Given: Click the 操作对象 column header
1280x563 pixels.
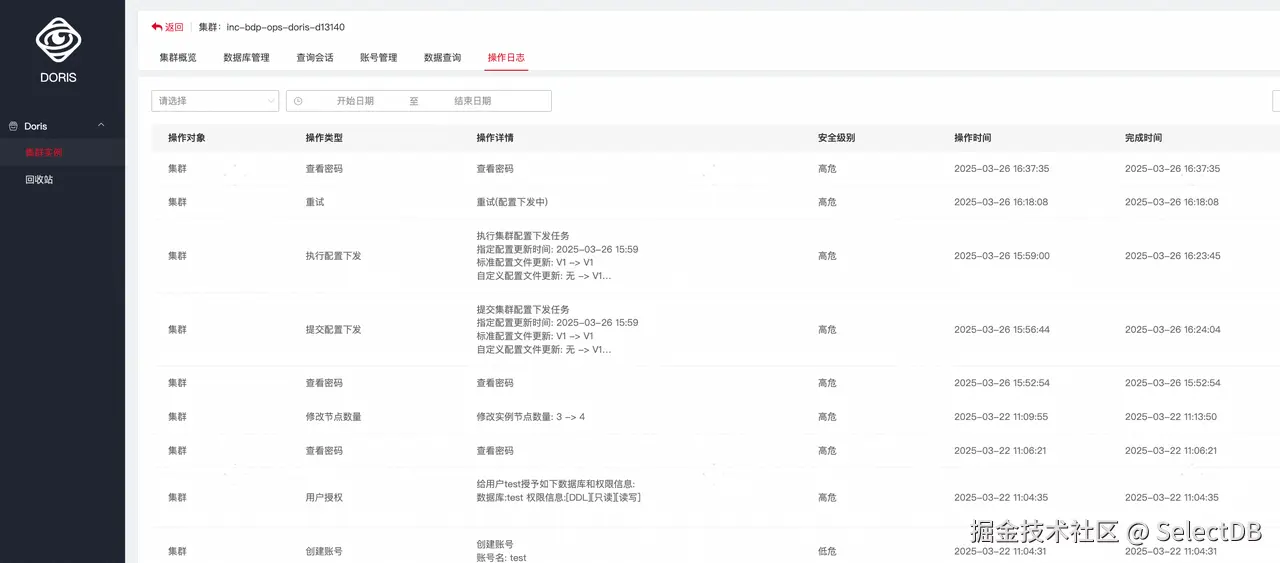Looking at the screenshot, I should (x=187, y=138).
